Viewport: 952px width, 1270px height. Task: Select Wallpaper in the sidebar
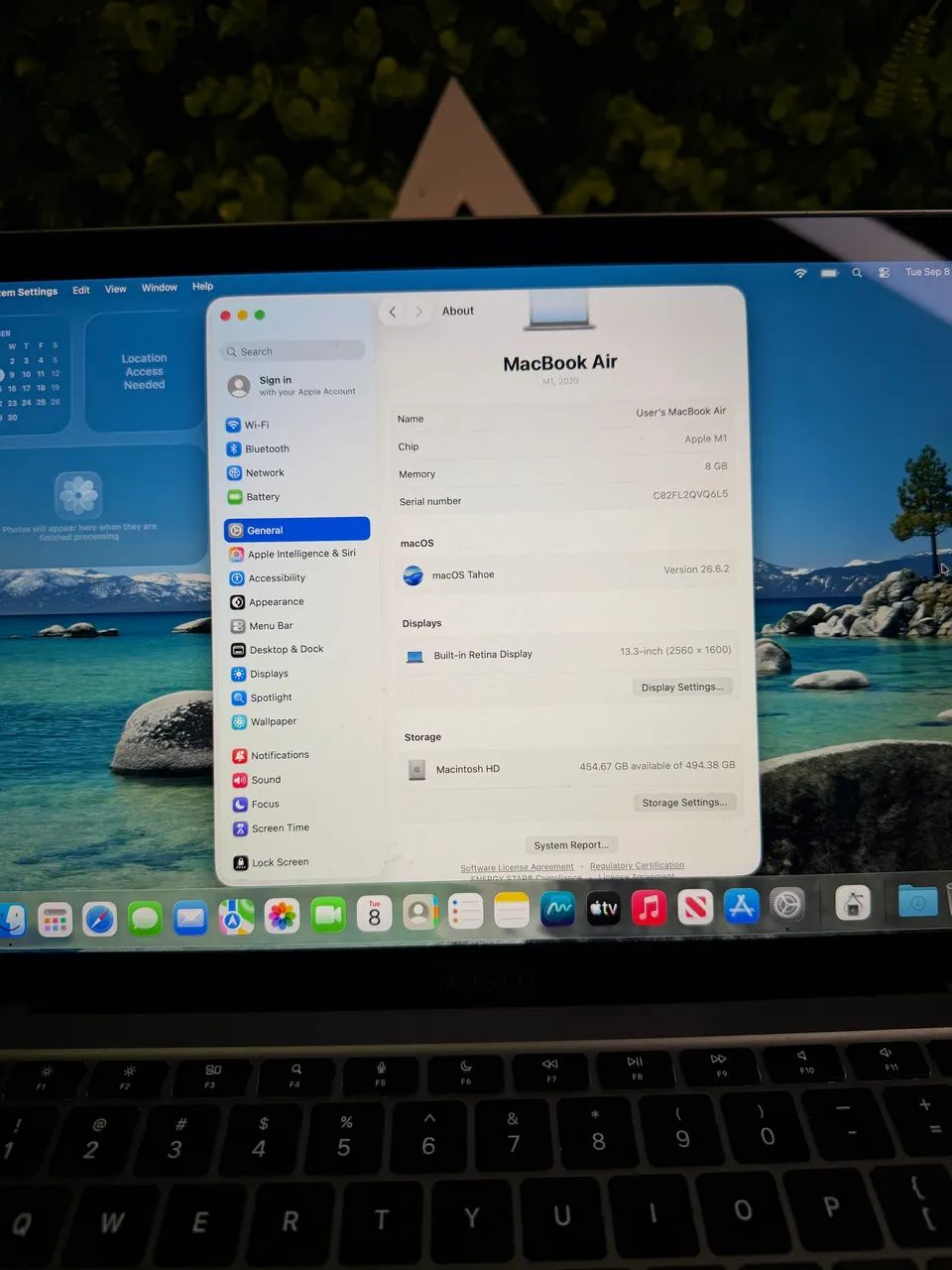(x=264, y=721)
